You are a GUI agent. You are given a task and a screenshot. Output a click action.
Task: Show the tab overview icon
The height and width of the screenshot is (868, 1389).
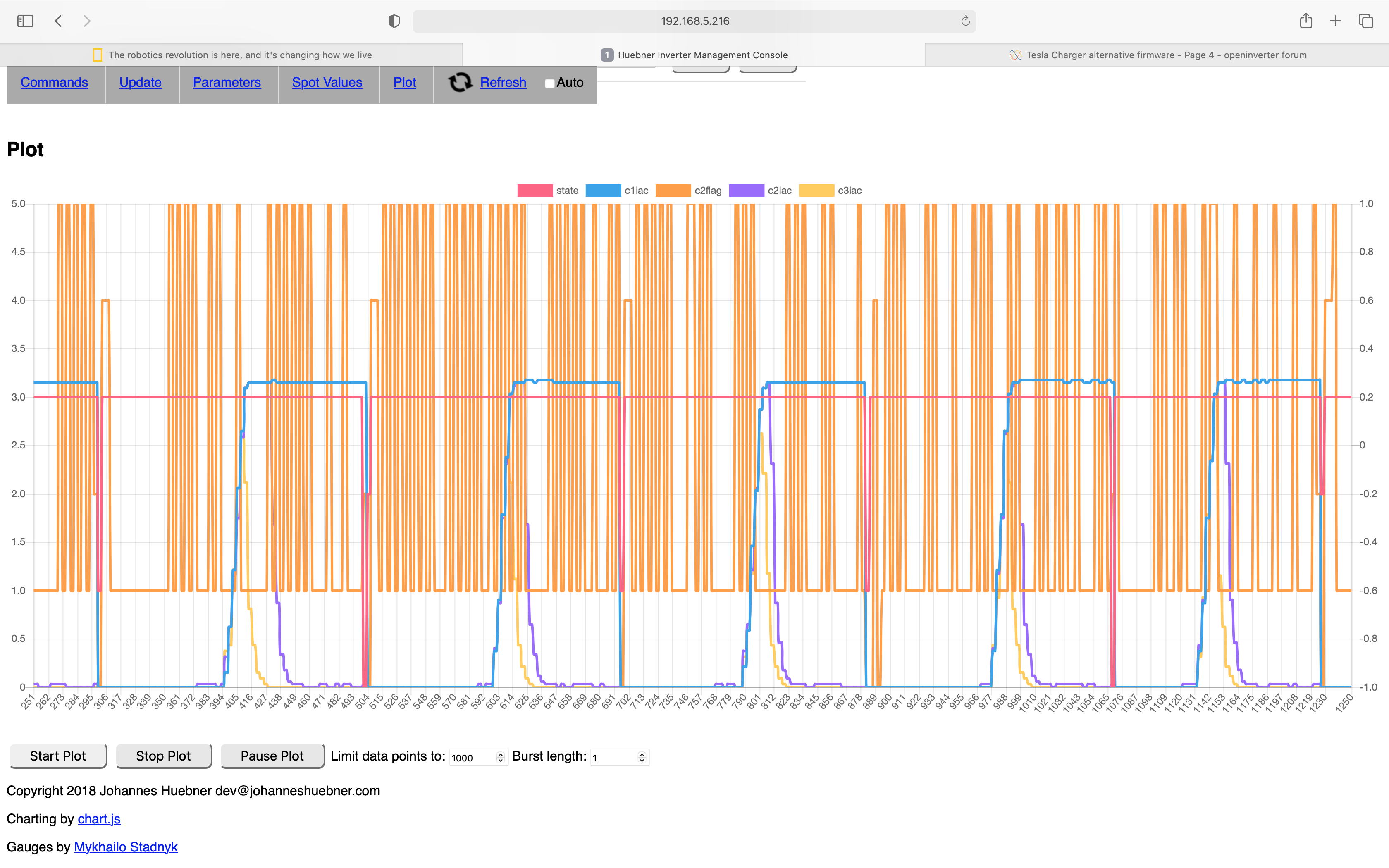[x=1366, y=21]
